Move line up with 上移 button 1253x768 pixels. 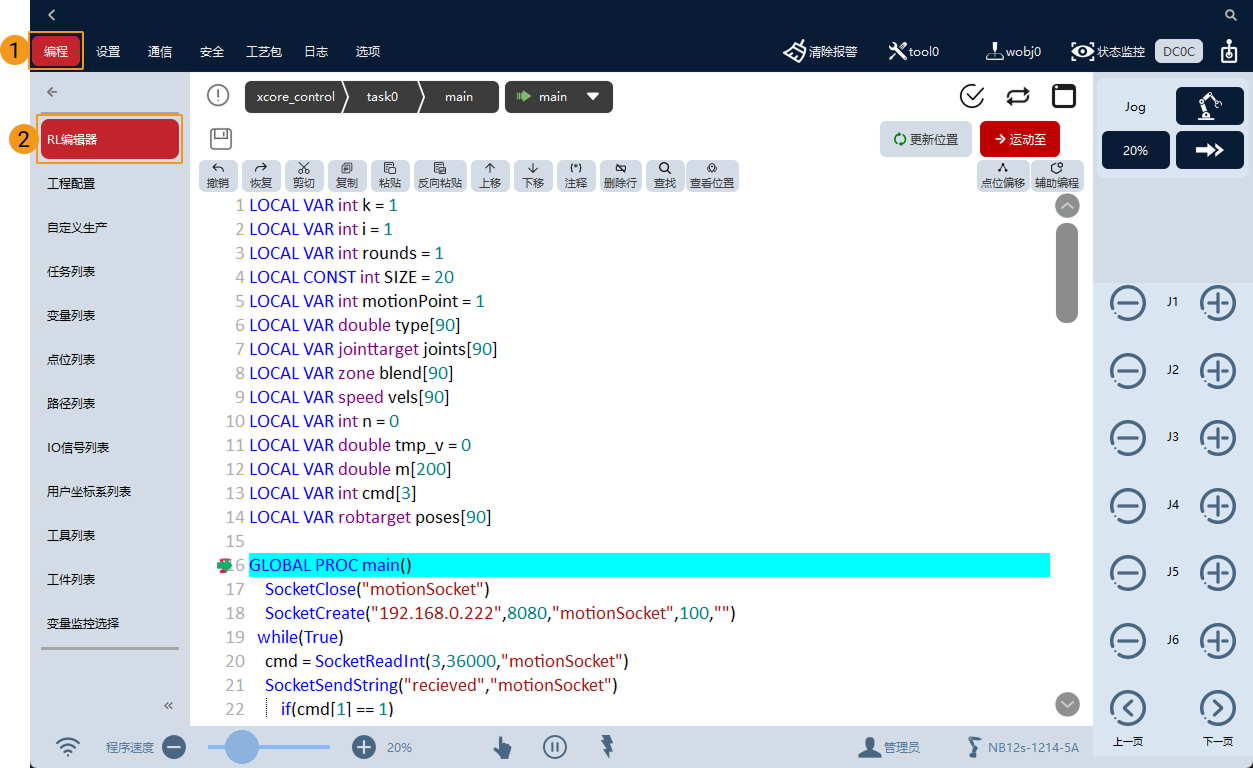click(490, 176)
